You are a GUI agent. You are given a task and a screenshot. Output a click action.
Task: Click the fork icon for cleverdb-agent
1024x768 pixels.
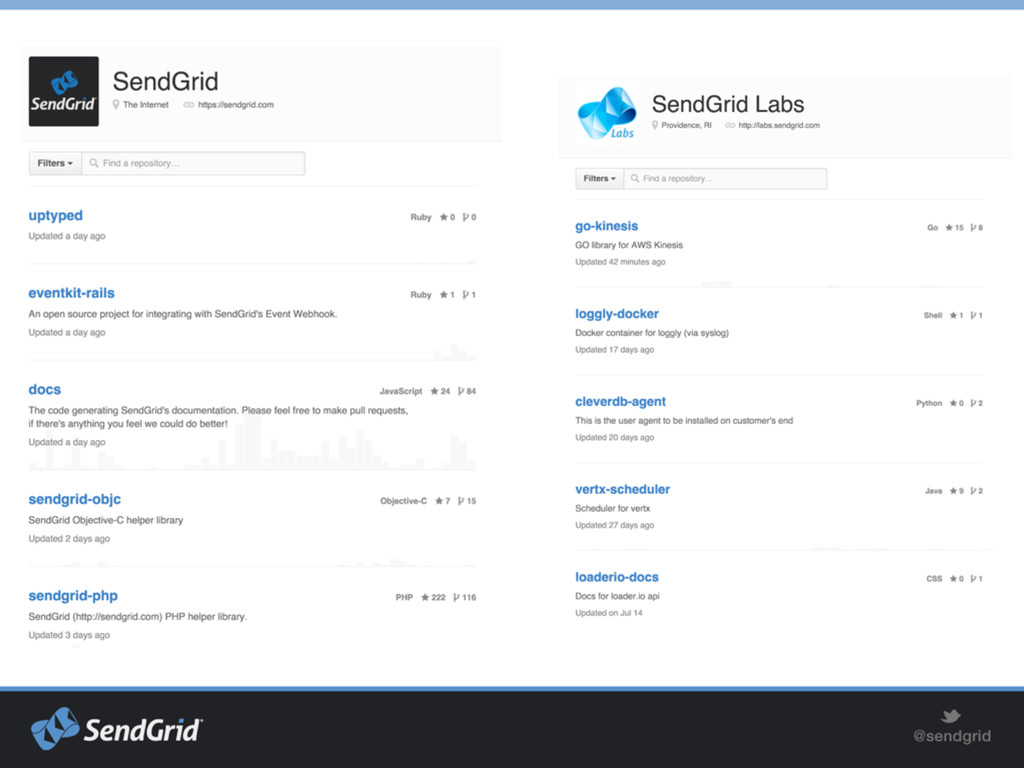tap(973, 403)
